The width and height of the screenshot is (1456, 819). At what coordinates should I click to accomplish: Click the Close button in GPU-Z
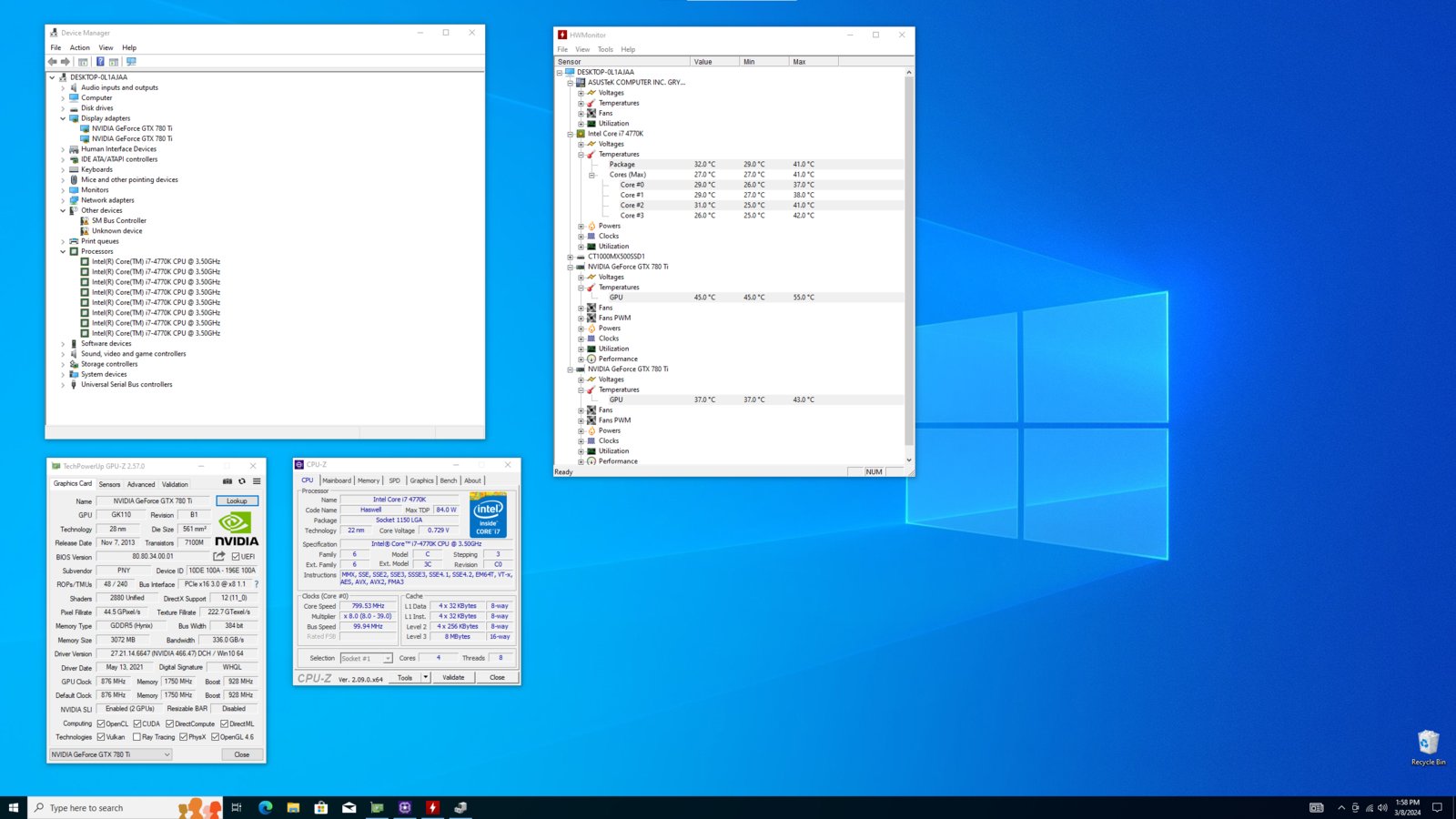point(241,754)
